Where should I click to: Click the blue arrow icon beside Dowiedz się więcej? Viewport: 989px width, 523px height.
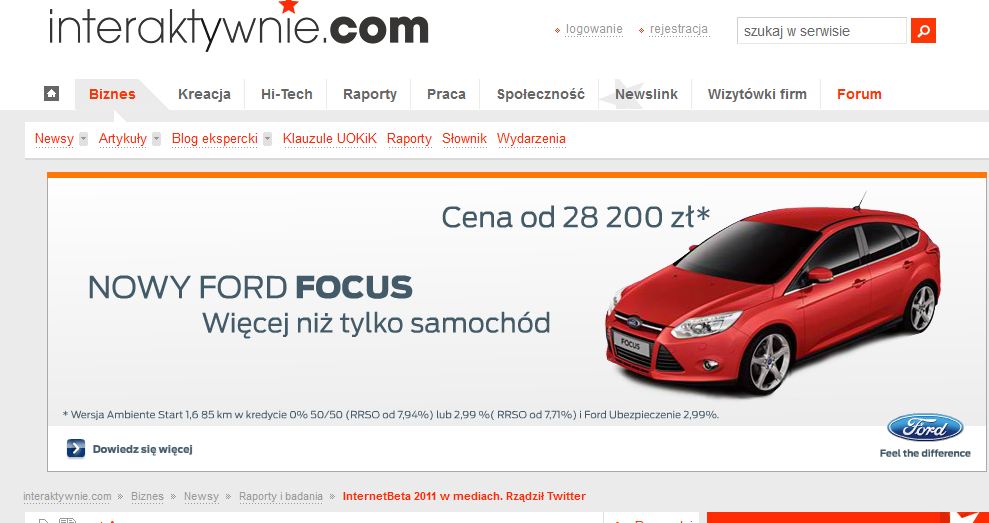pyautogui.click(x=76, y=449)
